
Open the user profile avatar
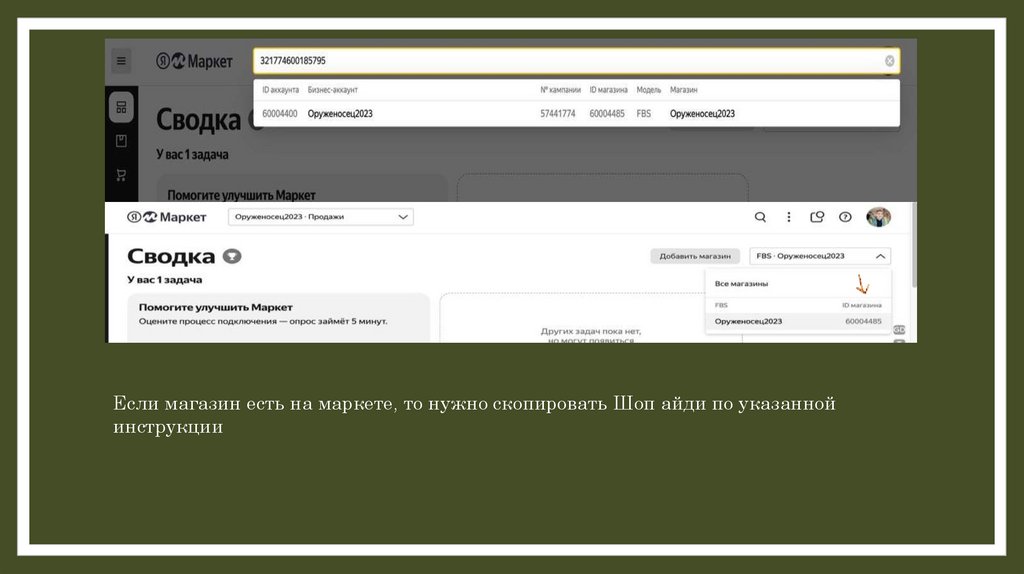[x=878, y=217]
